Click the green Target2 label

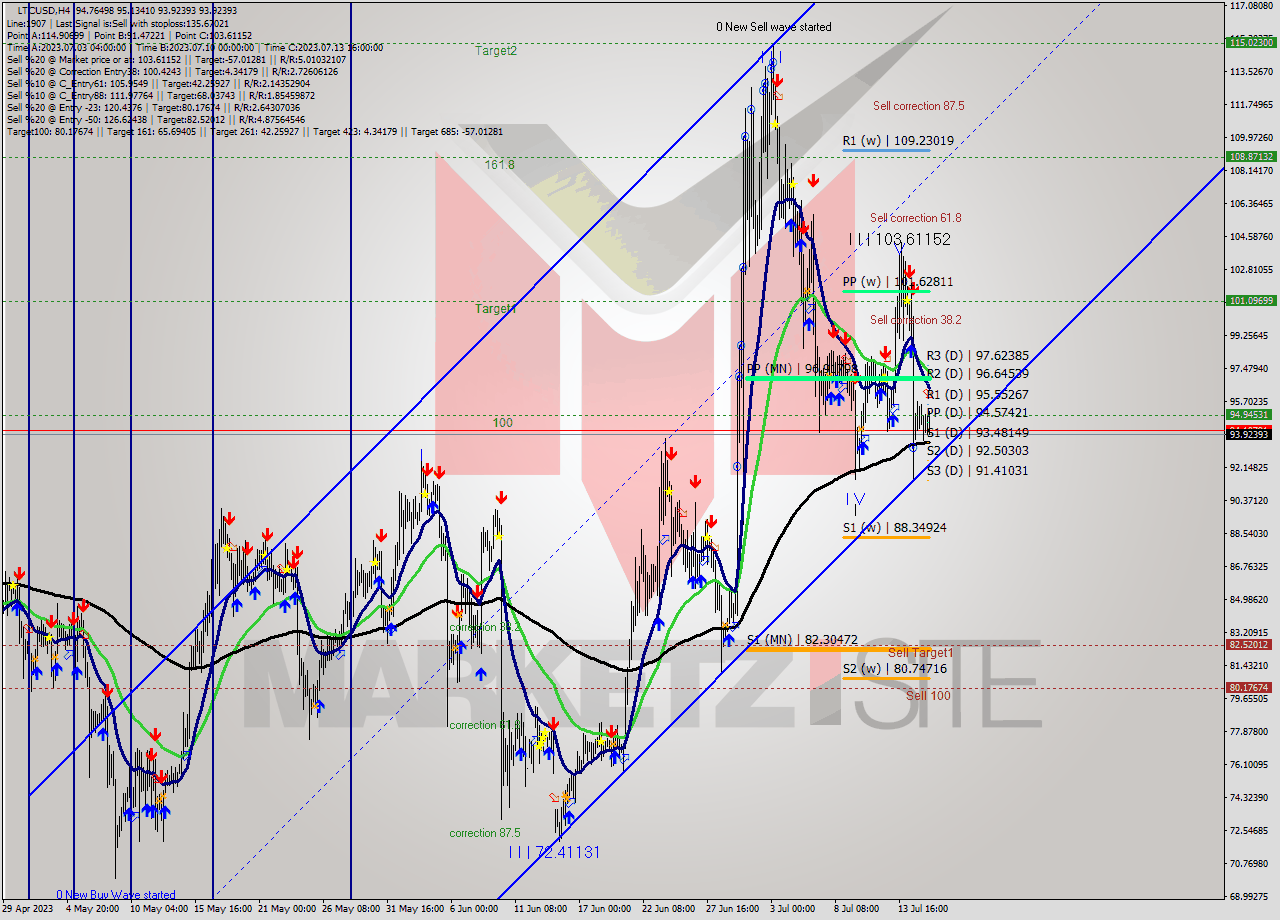click(496, 50)
